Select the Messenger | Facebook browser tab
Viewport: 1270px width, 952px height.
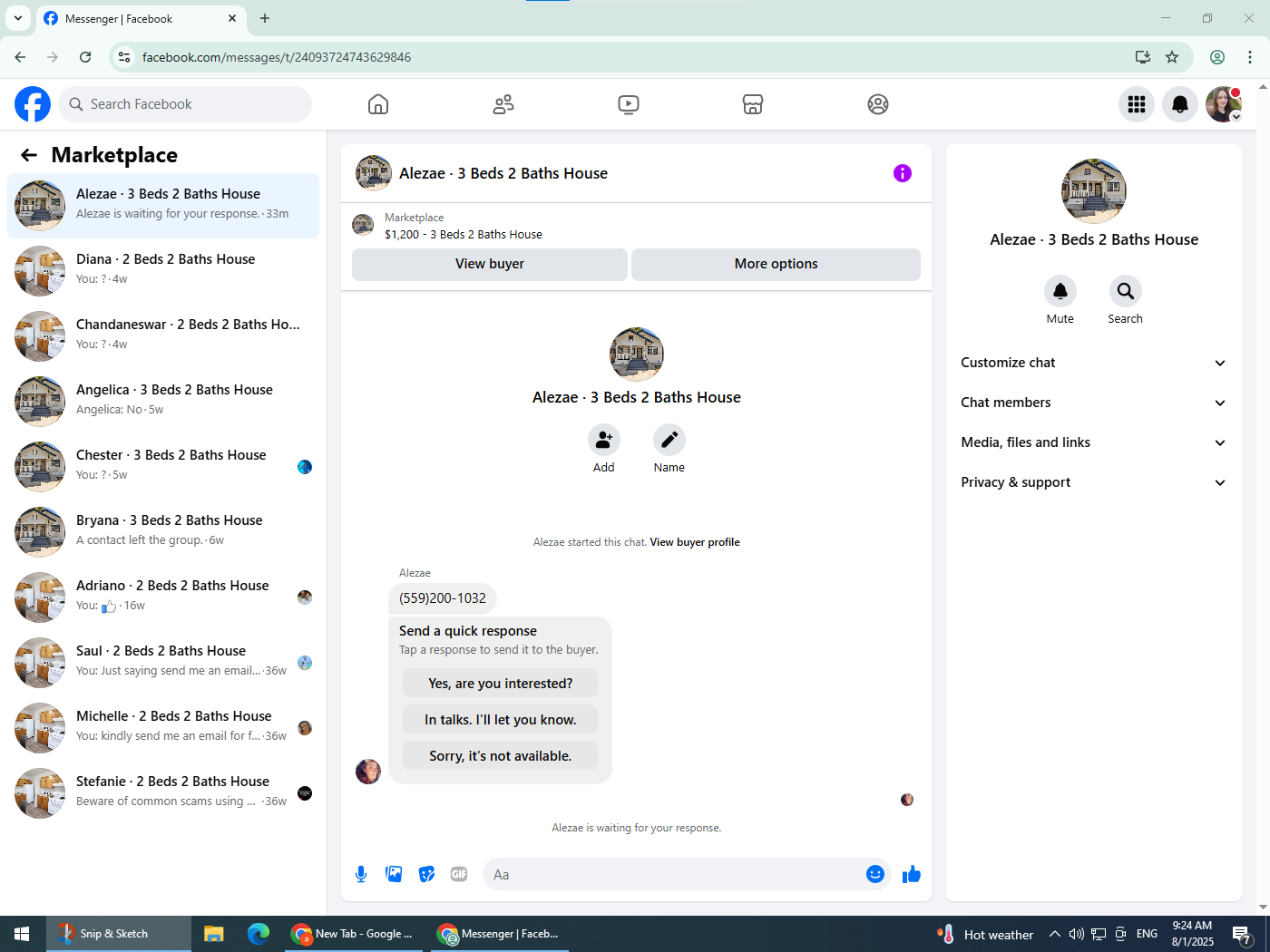point(141,18)
